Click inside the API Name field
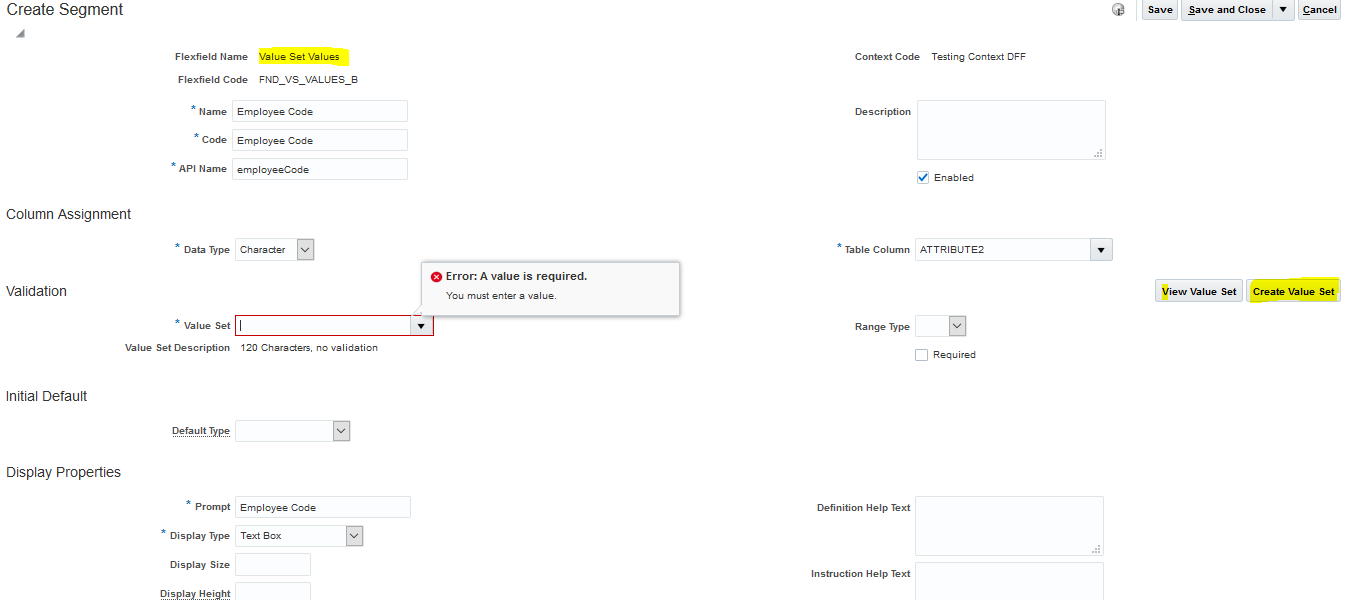 point(320,168)
